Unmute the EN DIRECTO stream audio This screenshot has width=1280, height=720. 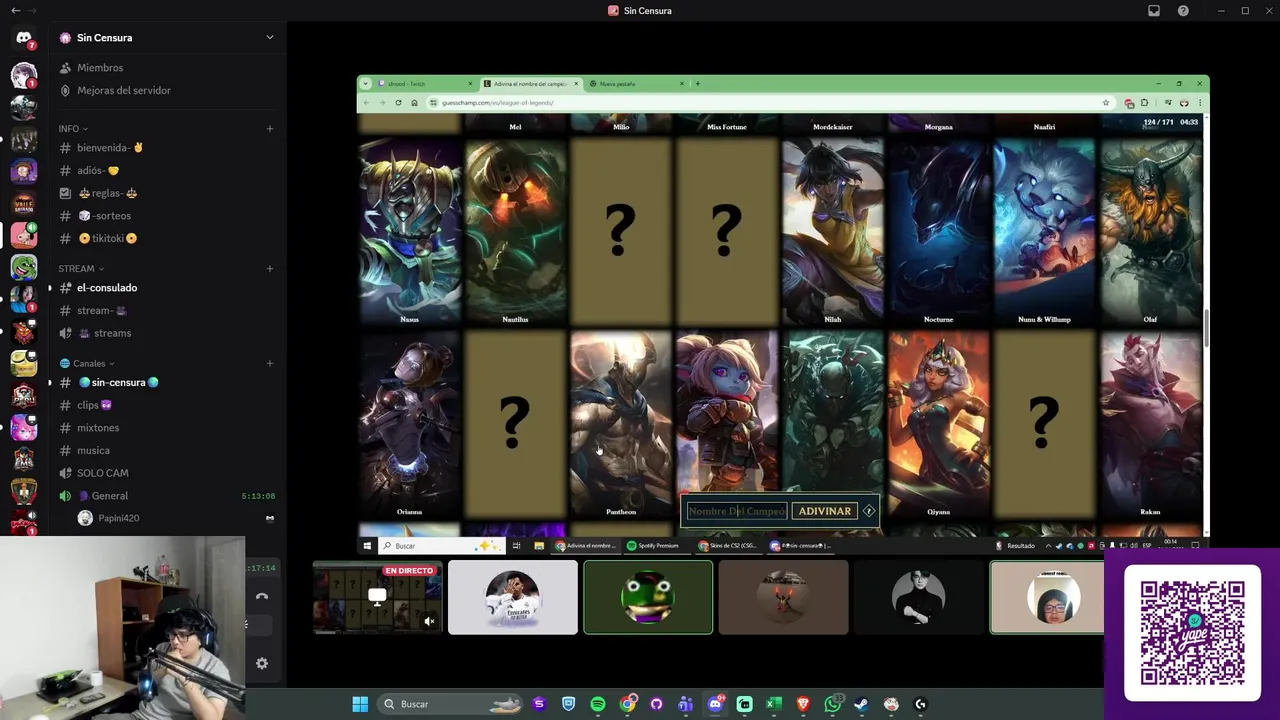click(x=429, y=621)
